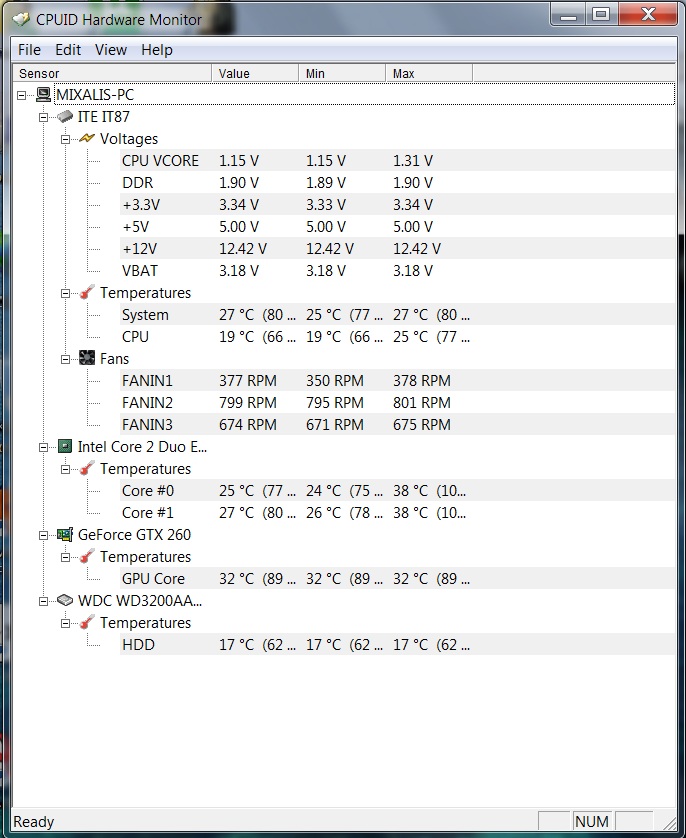Viewport: 686px width, 838px height.
Task: Collapse the Voltages group
Action: 65,139
